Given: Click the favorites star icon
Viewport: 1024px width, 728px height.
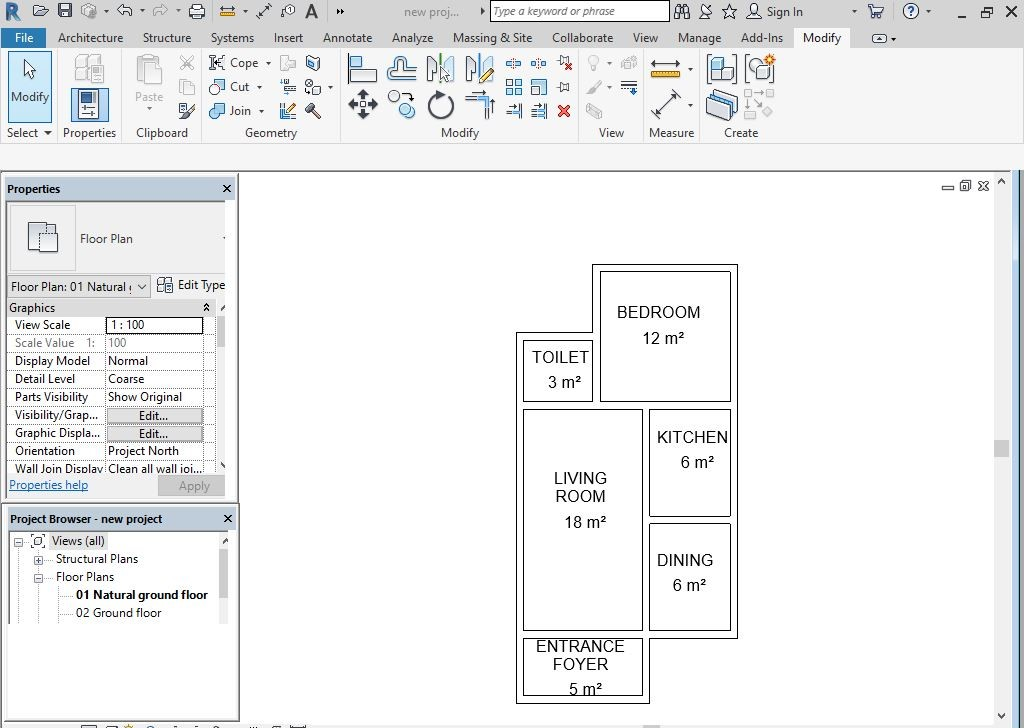Looking at the screenshot, I should tap(729, 11).
